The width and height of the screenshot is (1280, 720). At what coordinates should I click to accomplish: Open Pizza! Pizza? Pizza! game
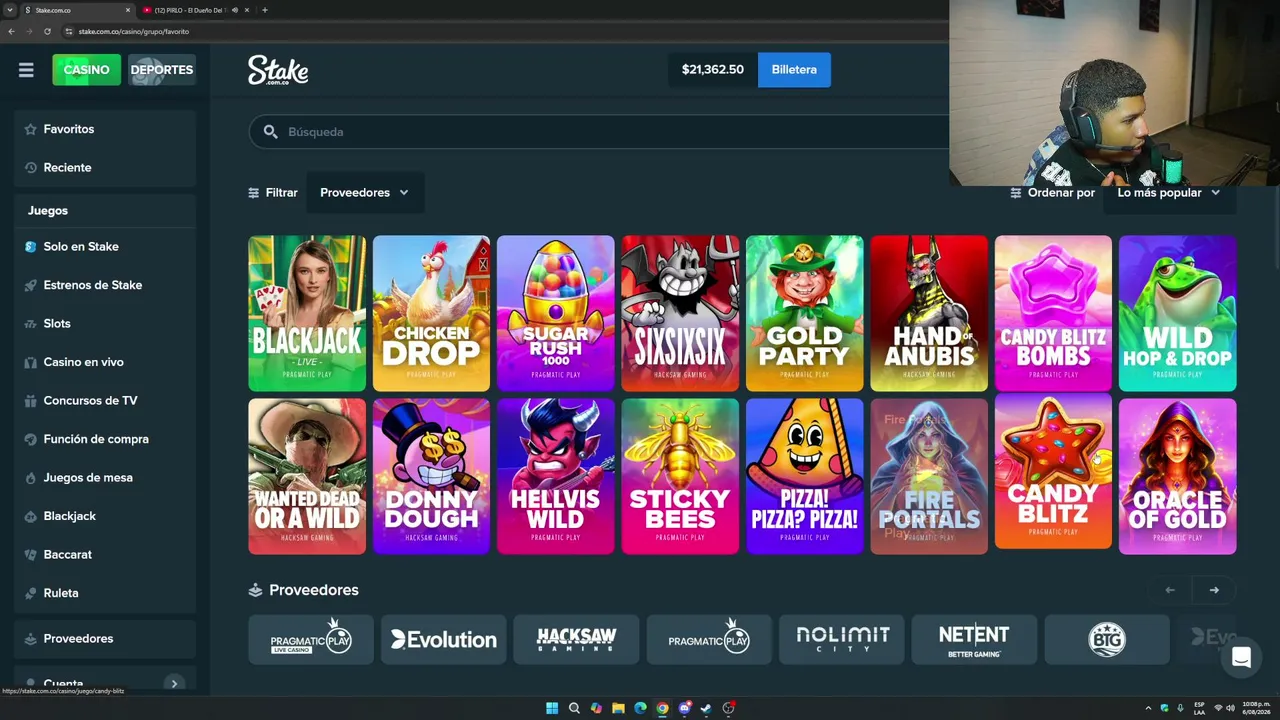[804, 476]
